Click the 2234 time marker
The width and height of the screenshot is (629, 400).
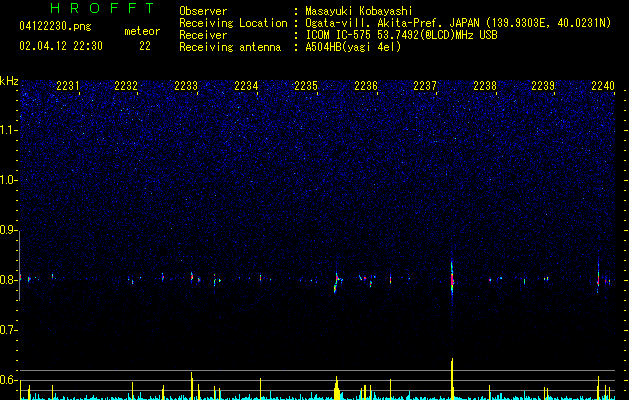pyautogui.click(x=246, y=85)
